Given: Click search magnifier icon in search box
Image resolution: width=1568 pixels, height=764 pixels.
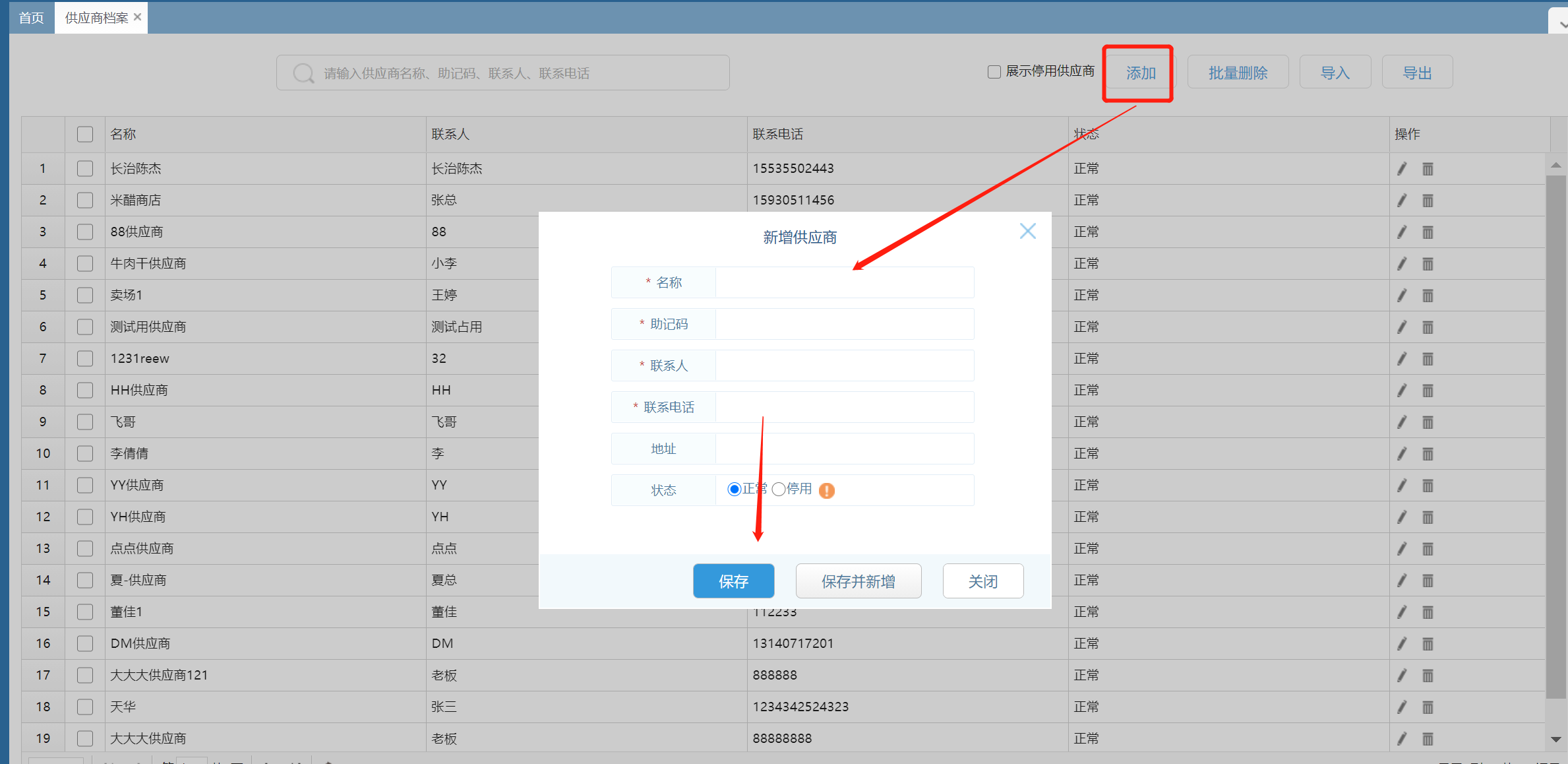Looking at the screenshot, I should [303, 73].
